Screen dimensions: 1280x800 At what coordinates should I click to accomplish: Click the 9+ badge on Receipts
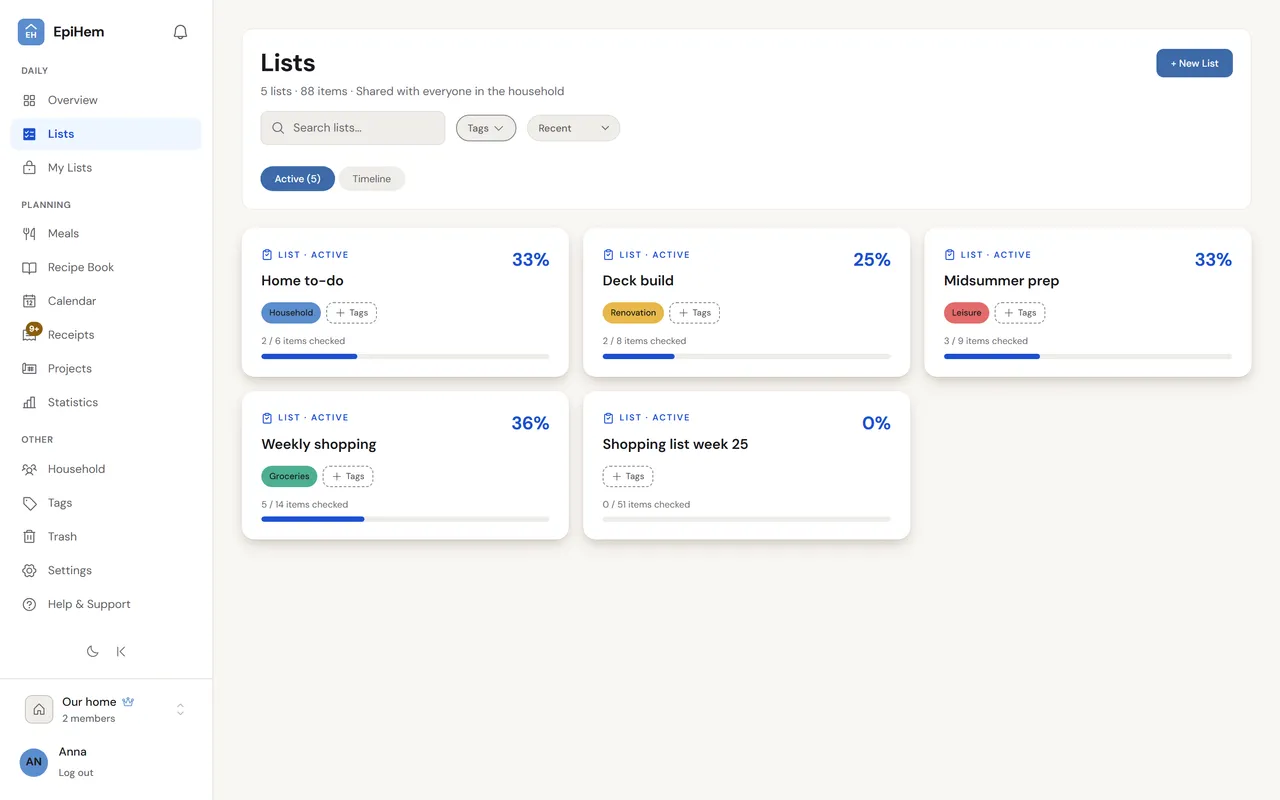click(34, 328)
